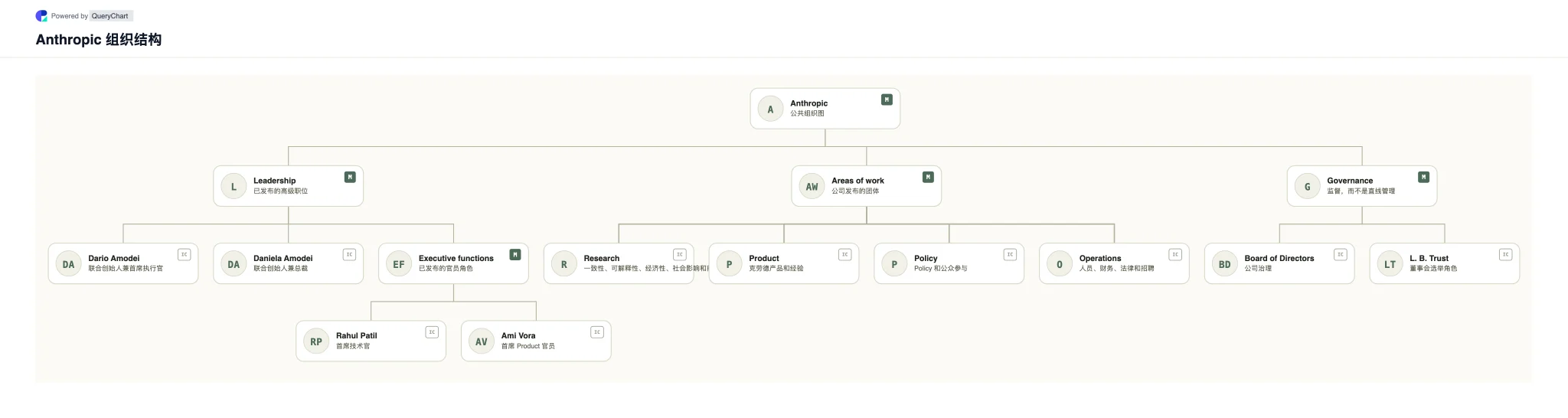1568x418 pixels.
Task: Select the Leadership node title
Action: point(274,181)
